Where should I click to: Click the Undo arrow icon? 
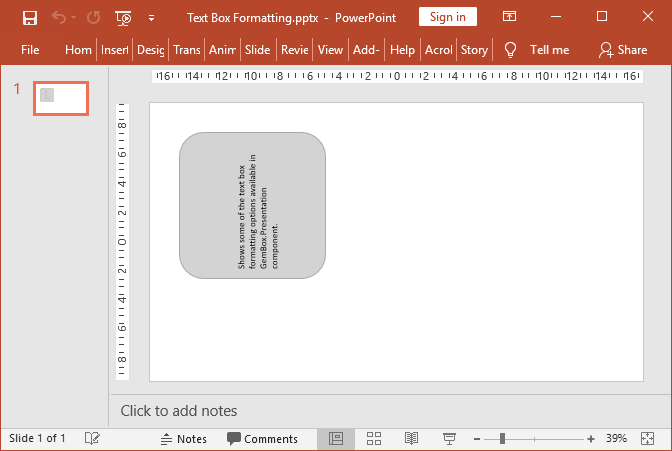pos(59,17)
